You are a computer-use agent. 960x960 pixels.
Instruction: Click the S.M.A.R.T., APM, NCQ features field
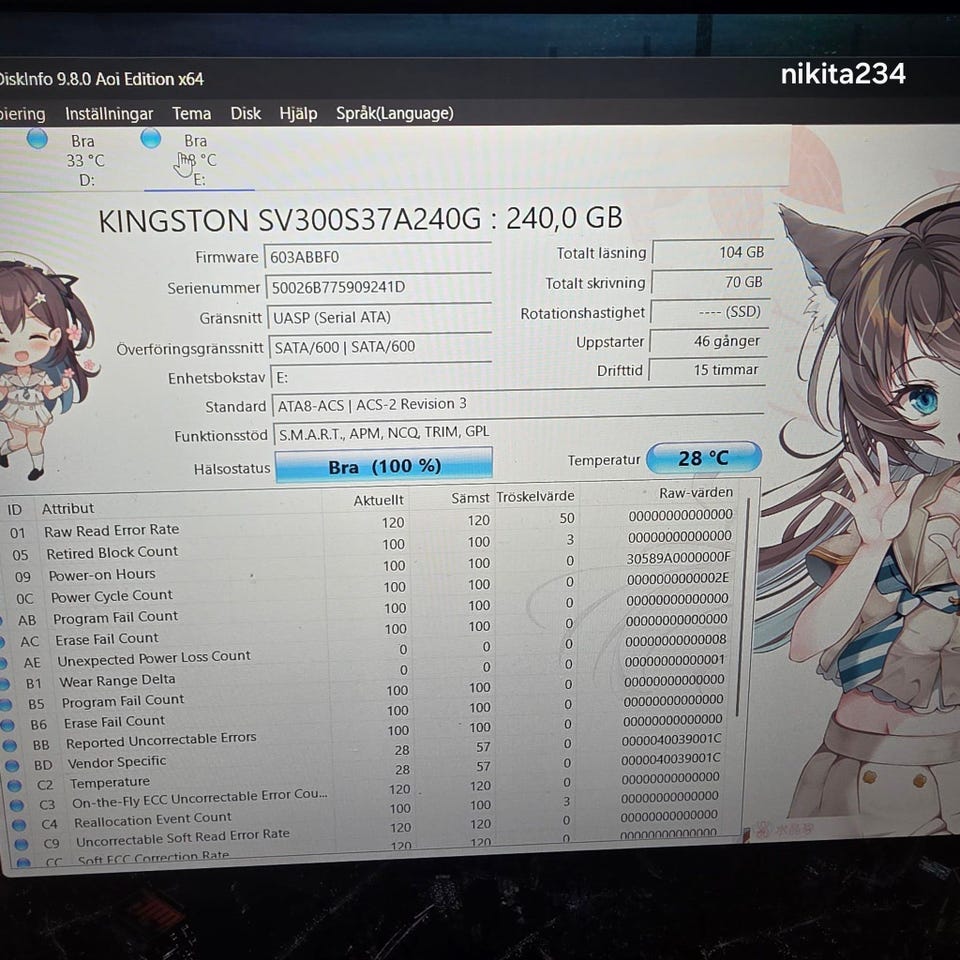[x=519, y=432]
